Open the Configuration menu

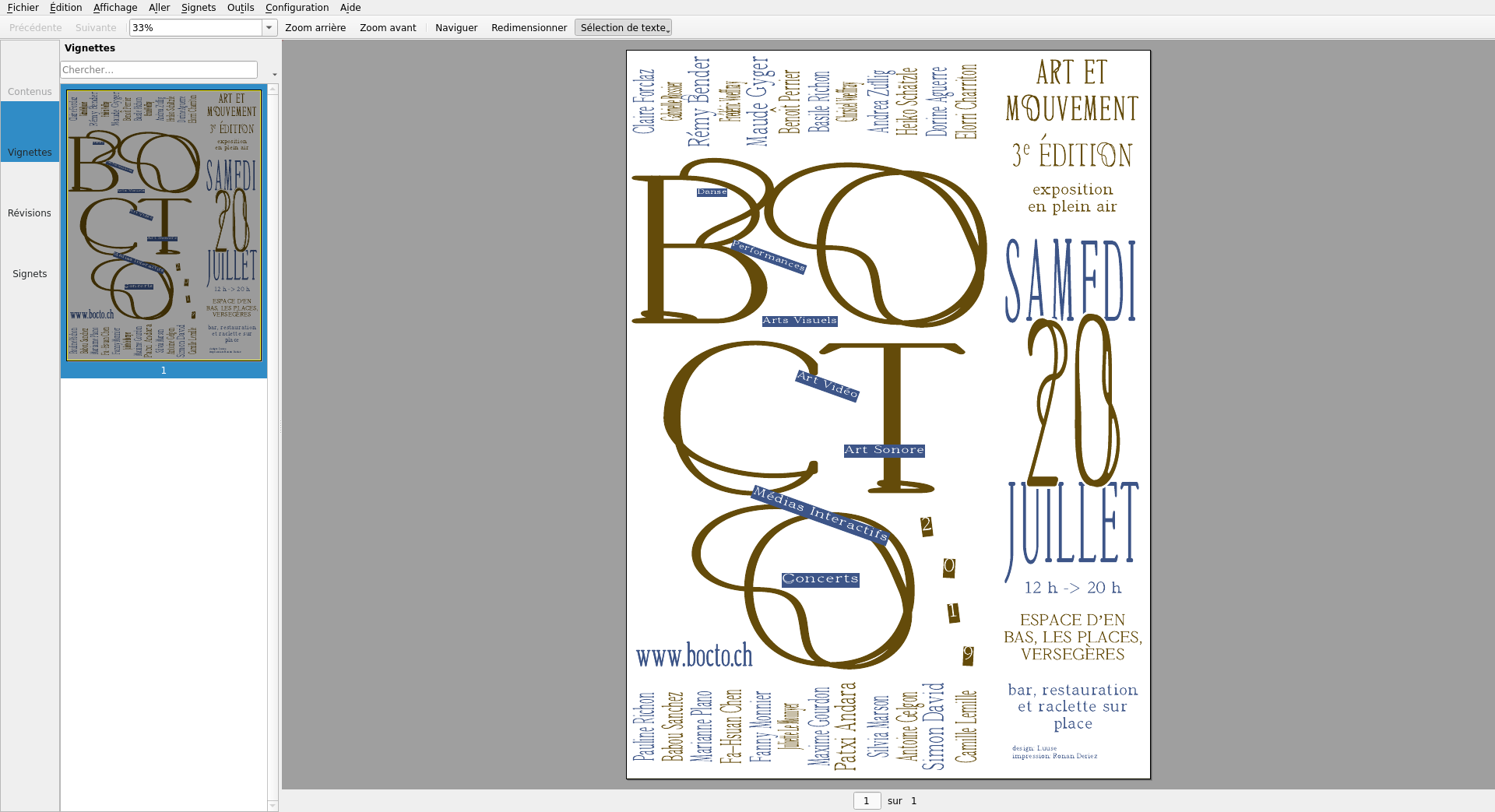[x=297, y=8]
